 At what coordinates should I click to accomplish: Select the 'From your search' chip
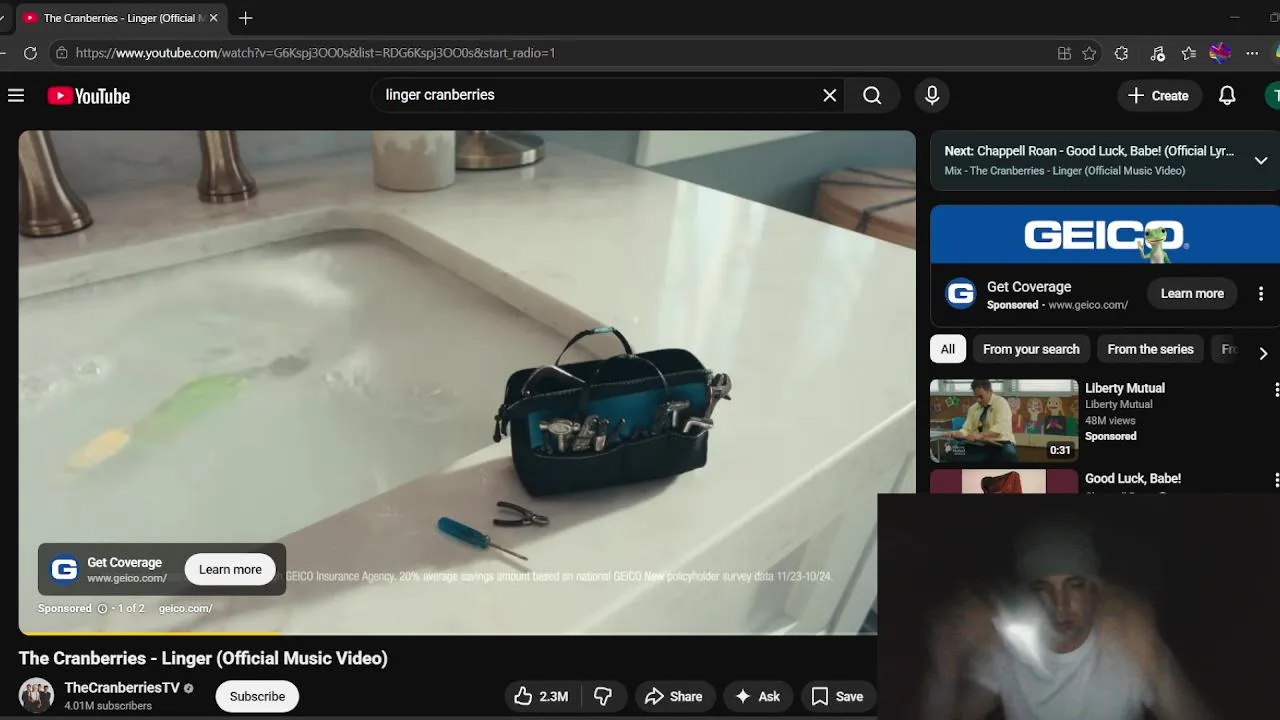(x=1031, y=349)
